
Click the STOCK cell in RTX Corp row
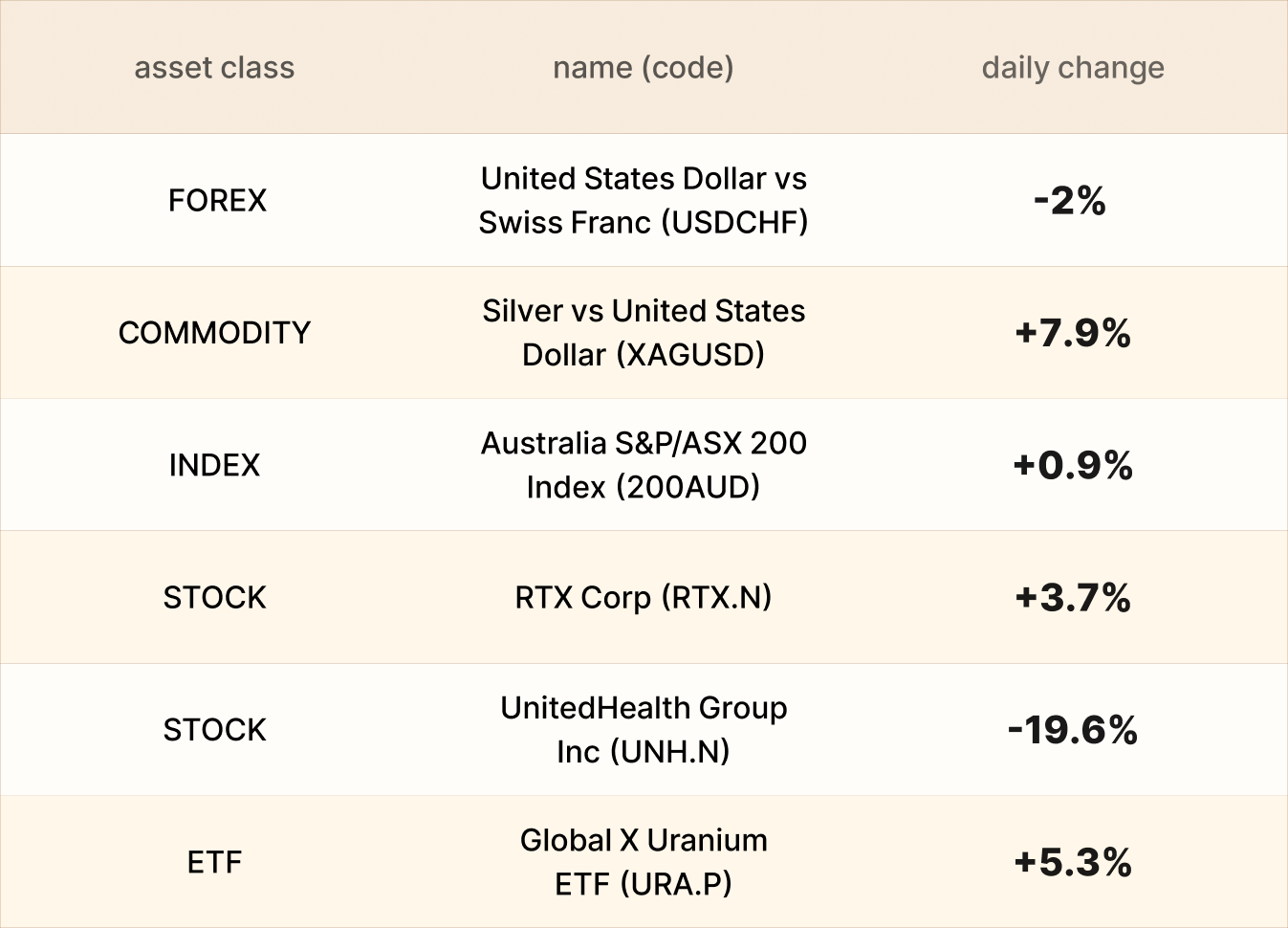click(214, 598)
